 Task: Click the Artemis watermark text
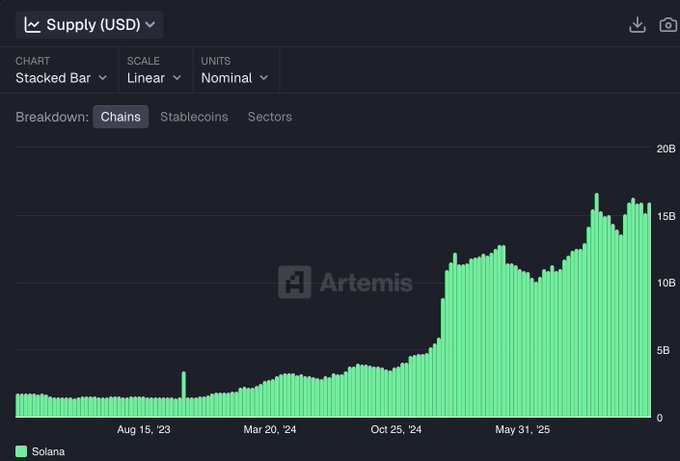[365, 283]
